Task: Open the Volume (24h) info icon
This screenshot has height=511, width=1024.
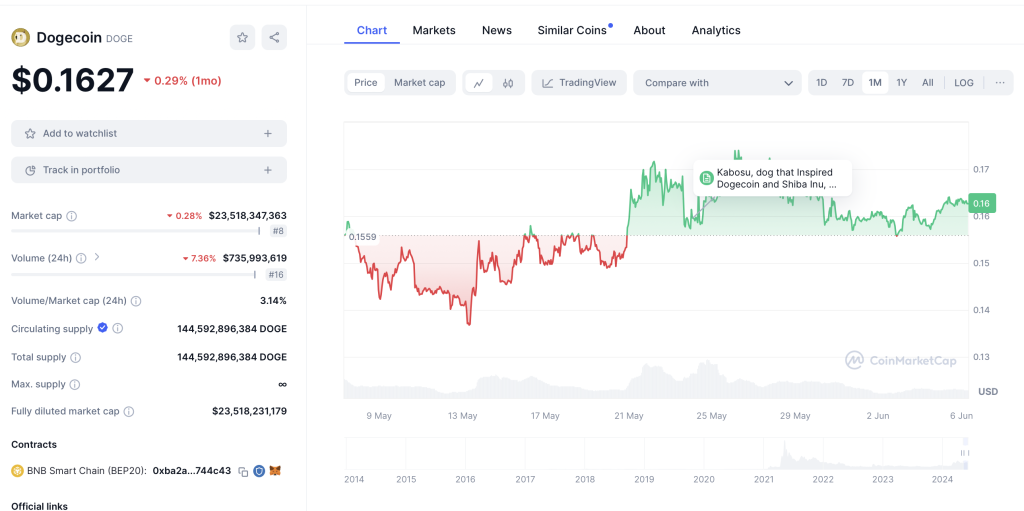Action: (80, 258)
